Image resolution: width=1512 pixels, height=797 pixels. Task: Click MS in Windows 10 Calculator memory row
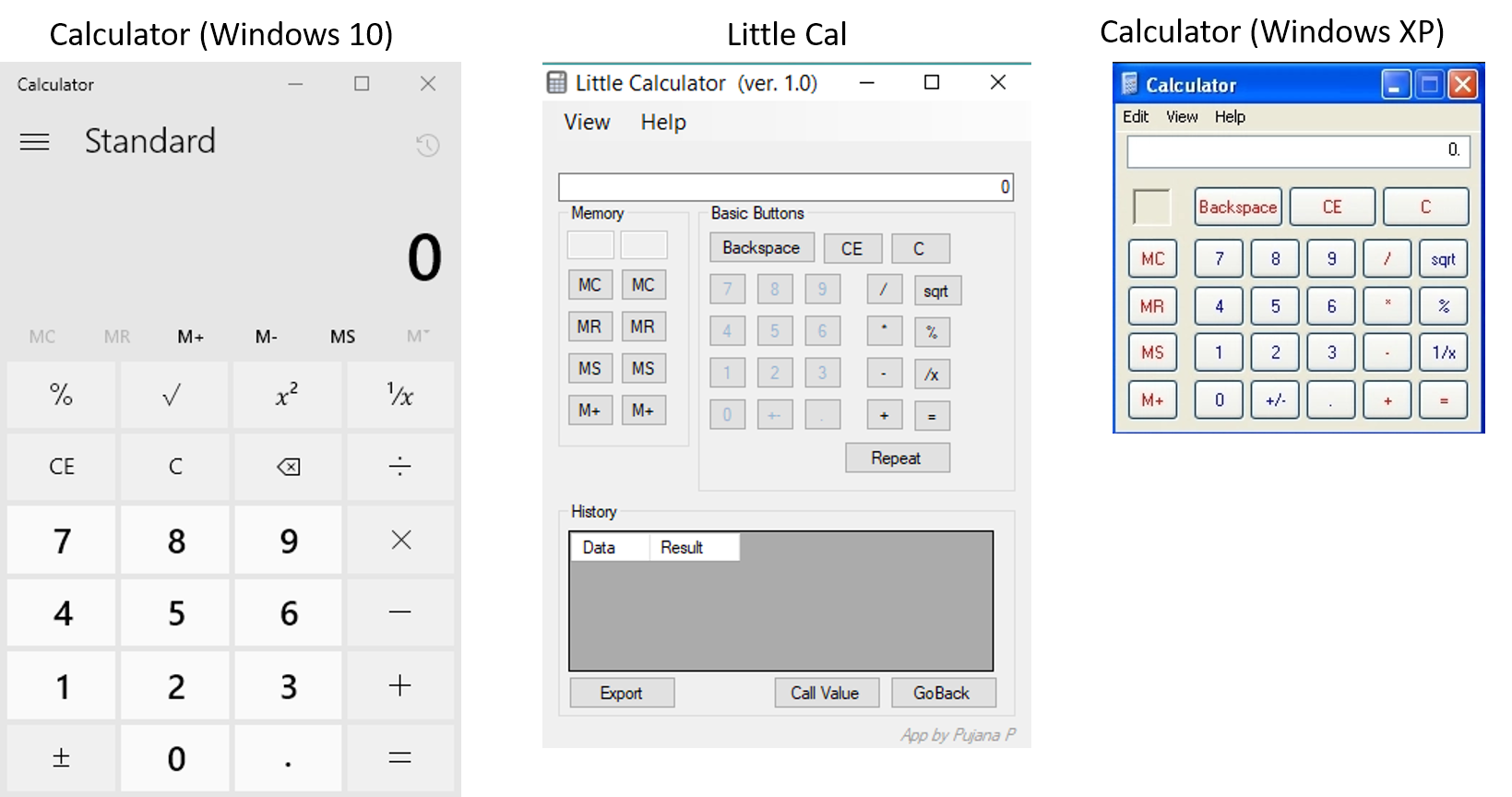342,337
